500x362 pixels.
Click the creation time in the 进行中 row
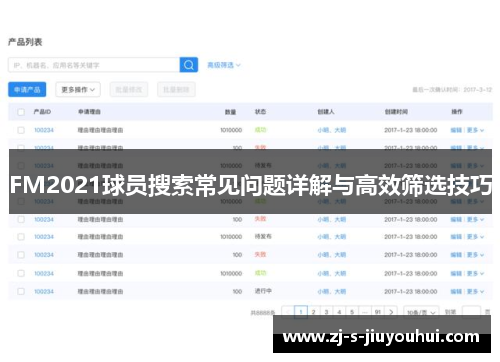click(411, 291)
